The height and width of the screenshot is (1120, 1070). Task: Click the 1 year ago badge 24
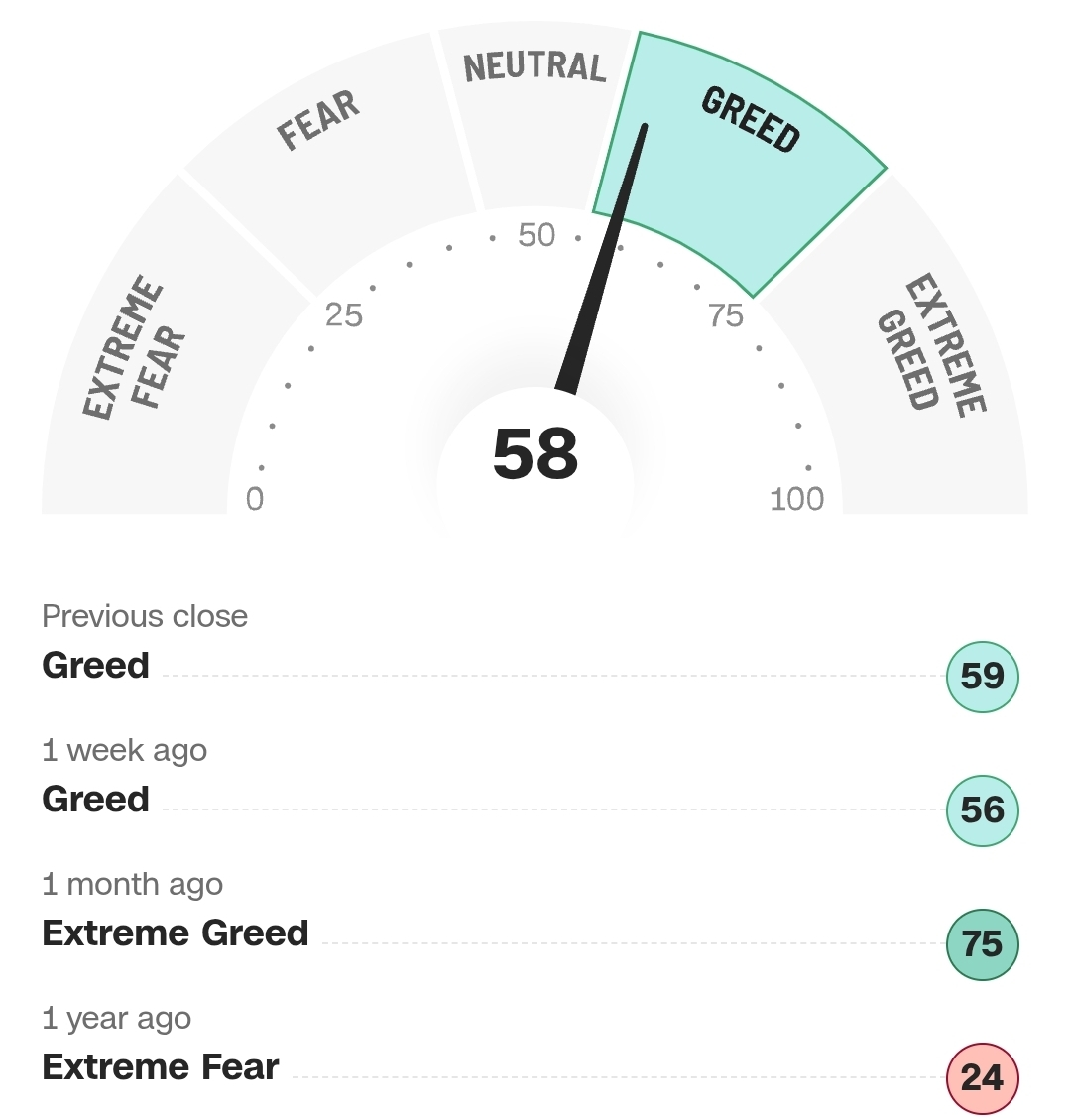click(982, 1078)
